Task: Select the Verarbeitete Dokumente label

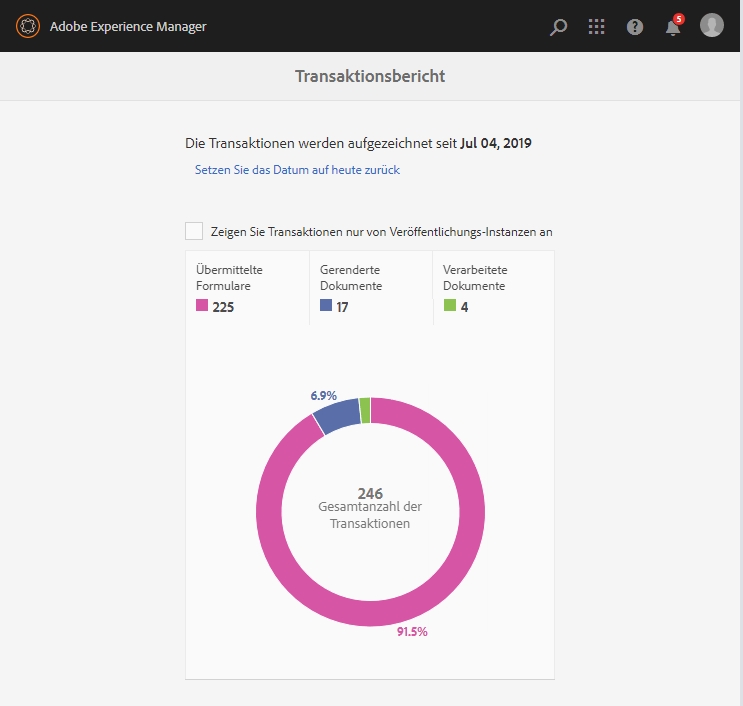Action: (x=475, y=278)
